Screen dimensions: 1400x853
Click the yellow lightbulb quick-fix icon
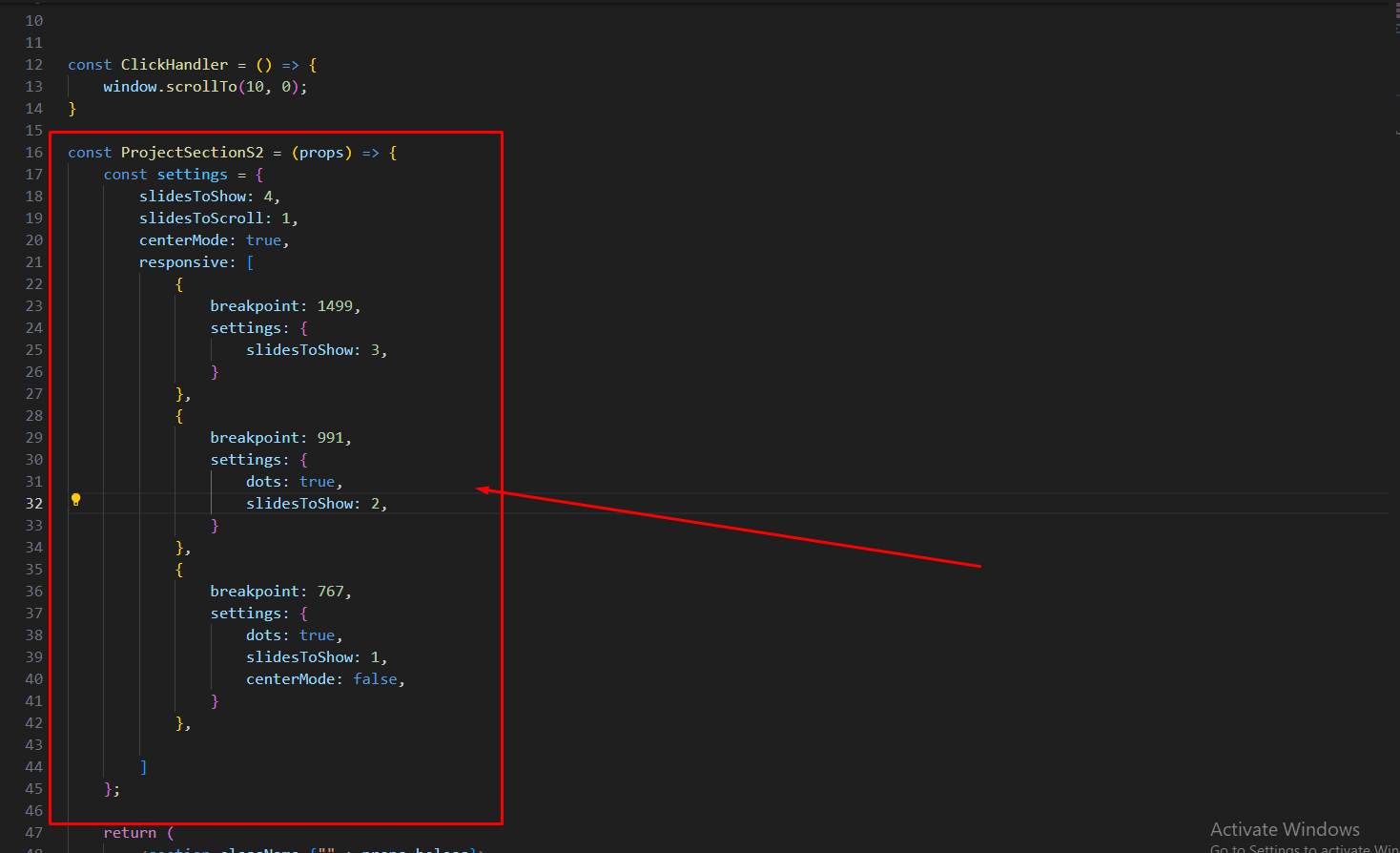(x=76, y=500)
